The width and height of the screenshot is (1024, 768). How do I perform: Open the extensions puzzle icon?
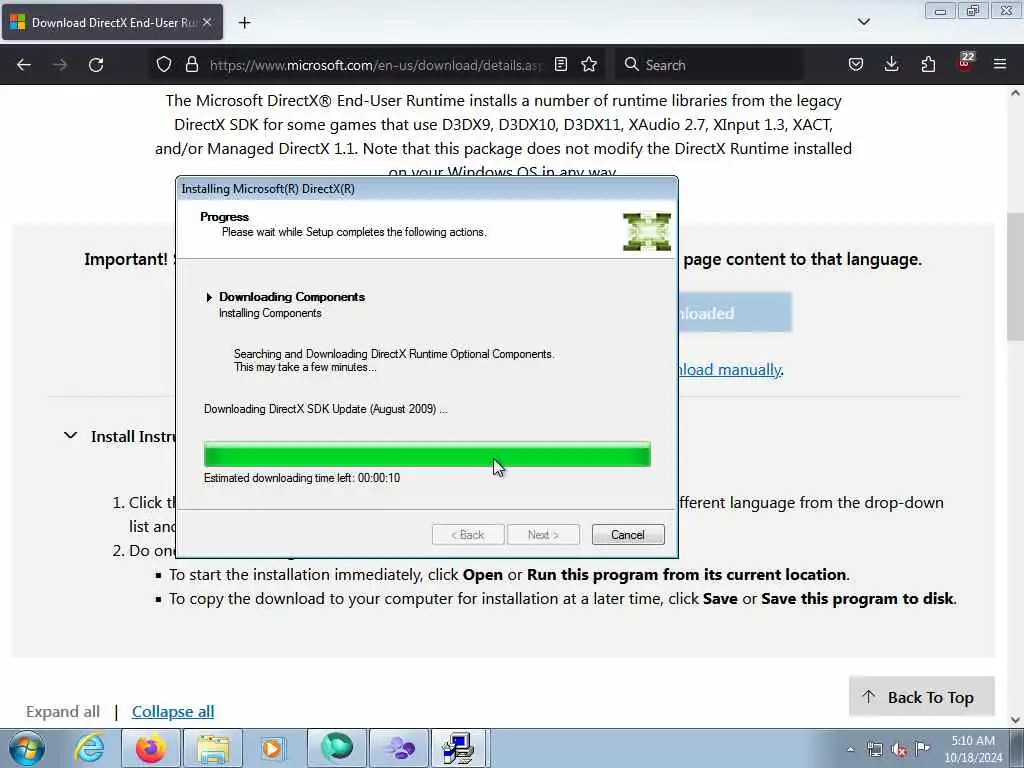click(x=928, y=65)
